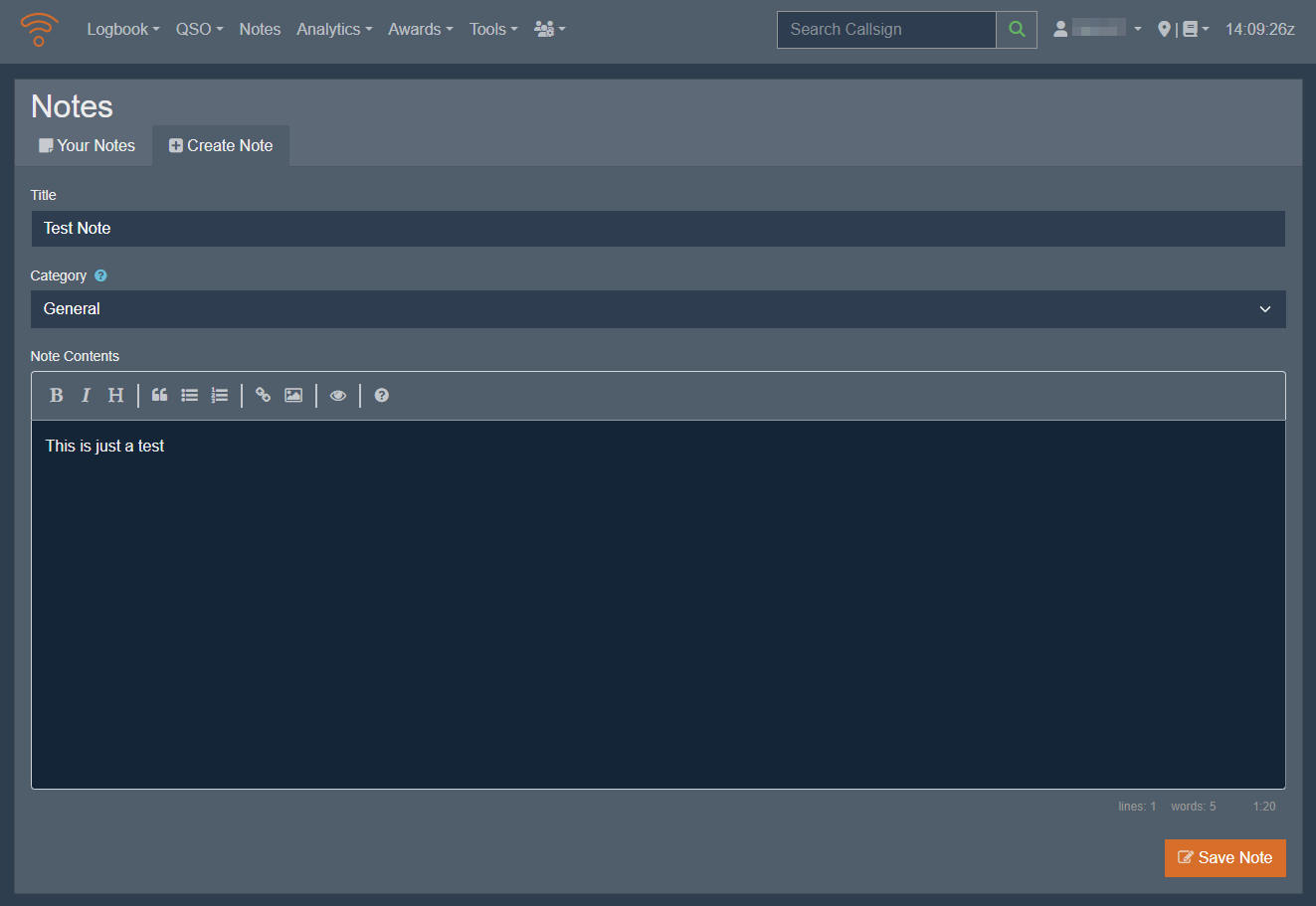Apply heading format with H icon
This screenshot has width=1316, height=906.
115,396
